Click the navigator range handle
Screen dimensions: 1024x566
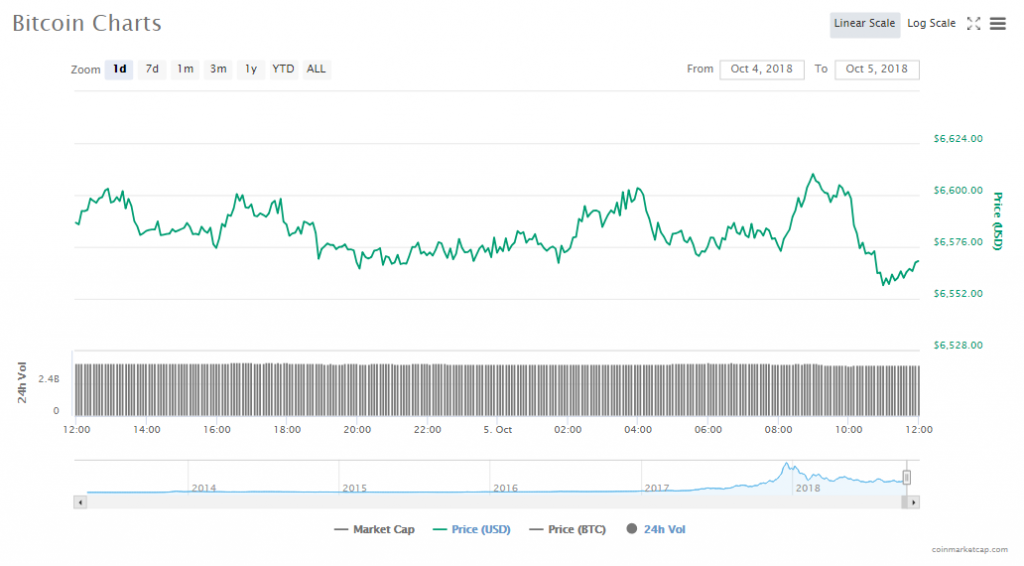907,477
